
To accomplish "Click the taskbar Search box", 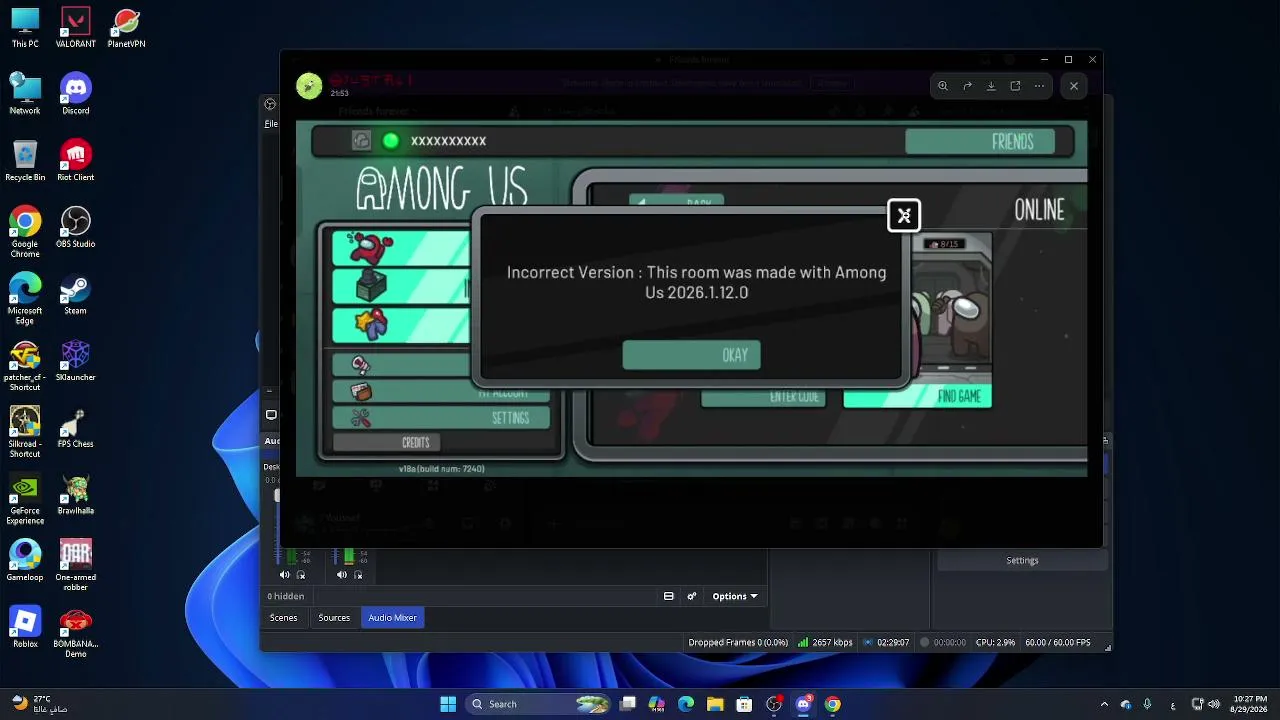I will point(539,704).
